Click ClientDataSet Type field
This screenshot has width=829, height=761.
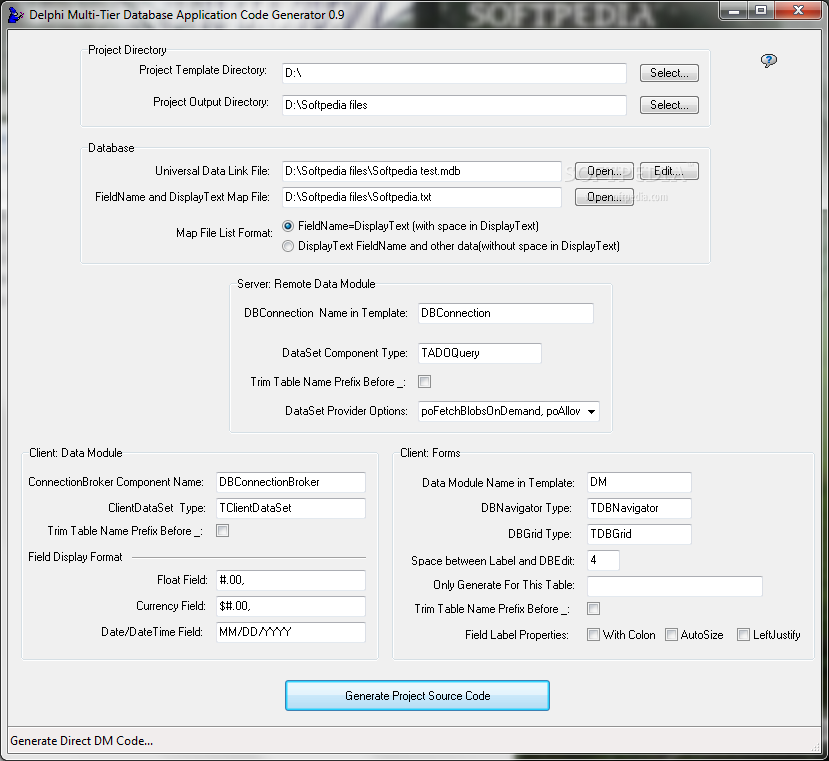coord(291,508)
